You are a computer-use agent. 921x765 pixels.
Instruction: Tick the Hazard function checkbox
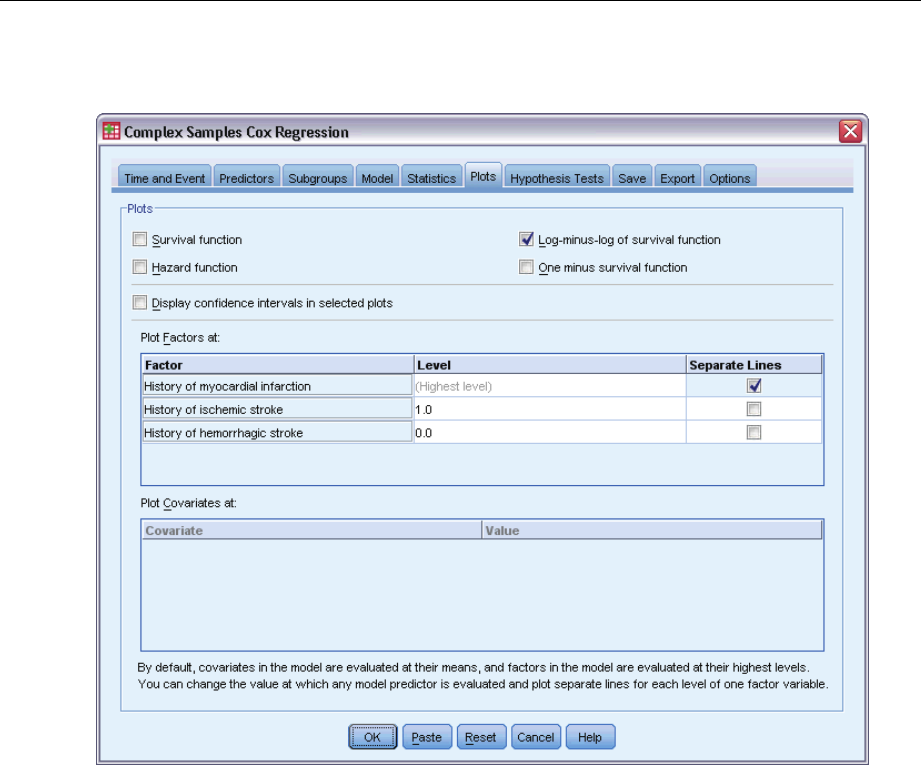pos(140,267)
